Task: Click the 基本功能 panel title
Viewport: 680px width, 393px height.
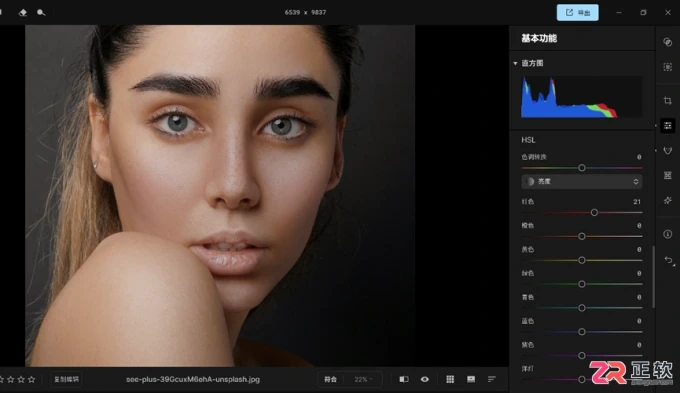Action: [539, 39]
